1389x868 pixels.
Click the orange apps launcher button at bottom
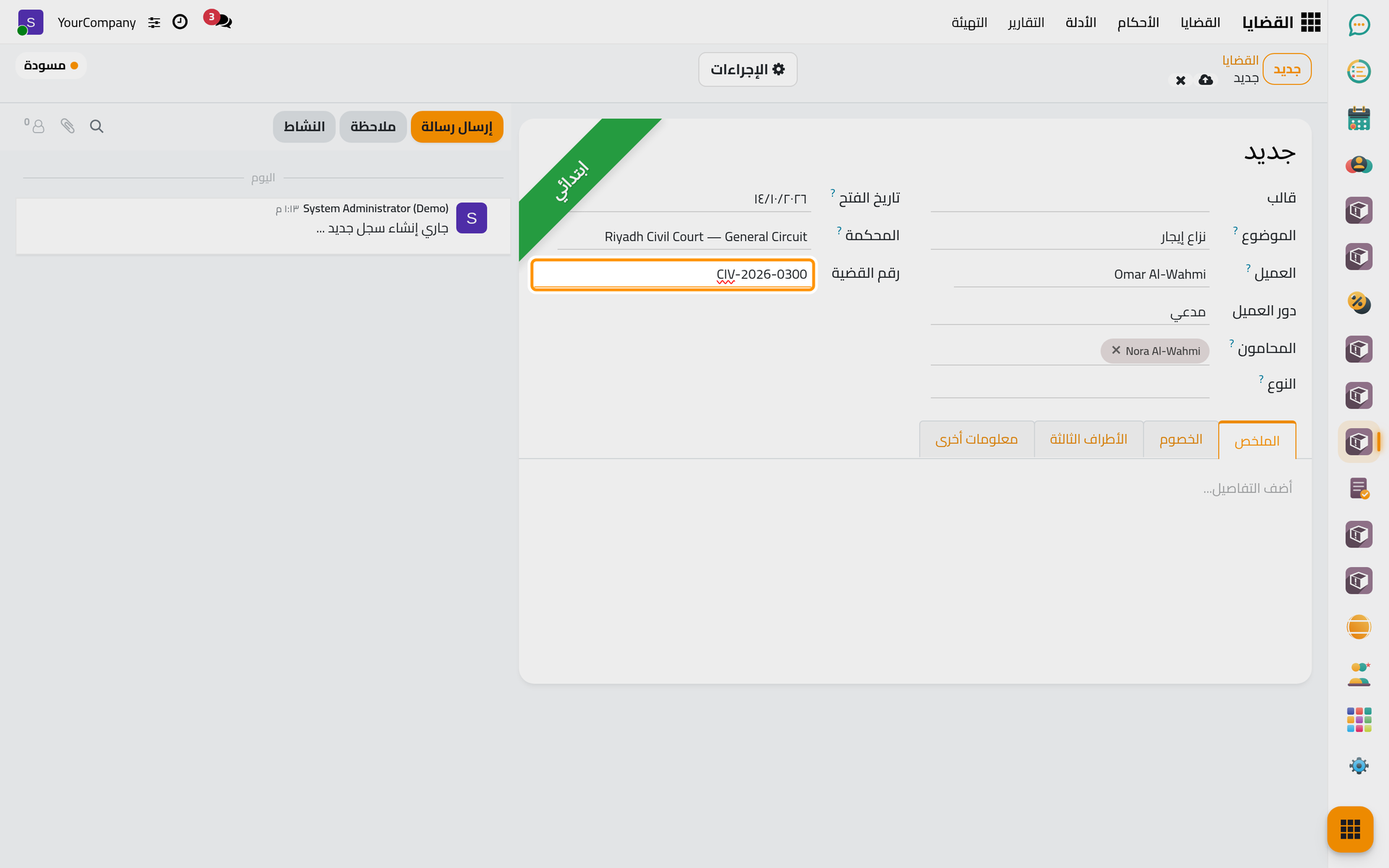coord(1350,829)
